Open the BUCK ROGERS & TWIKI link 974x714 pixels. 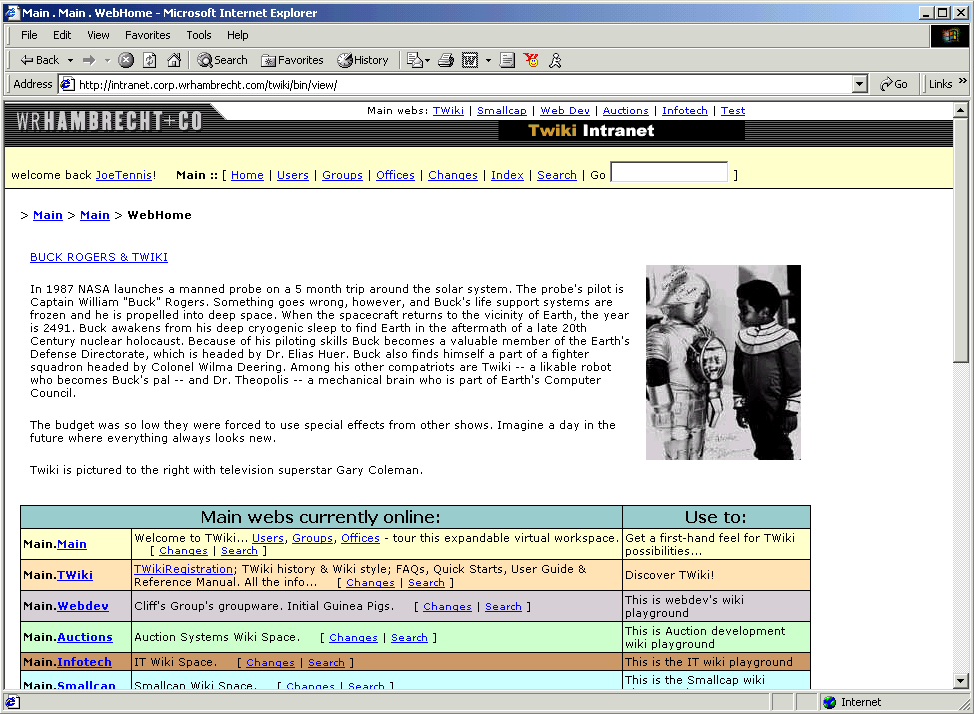(99, 257)
